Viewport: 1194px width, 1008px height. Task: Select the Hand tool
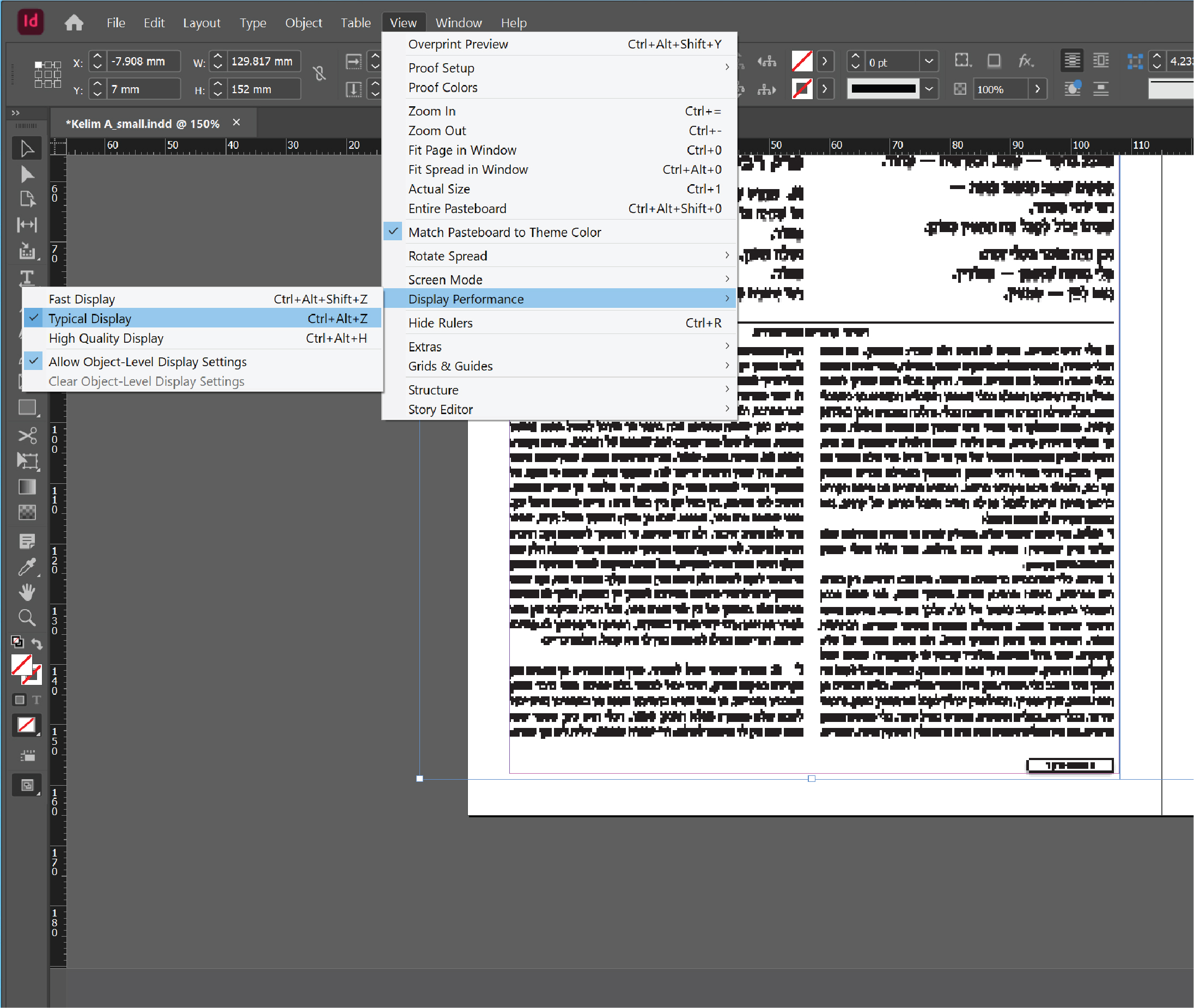pos(26,592)
